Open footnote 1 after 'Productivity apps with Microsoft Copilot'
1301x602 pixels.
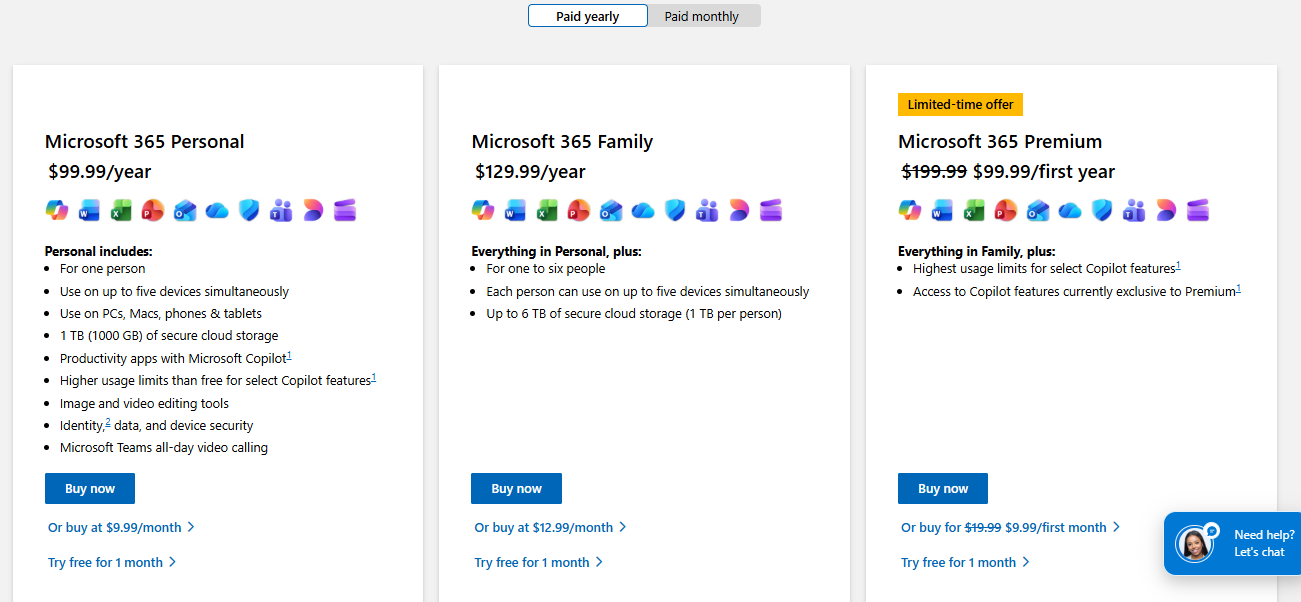289,355
